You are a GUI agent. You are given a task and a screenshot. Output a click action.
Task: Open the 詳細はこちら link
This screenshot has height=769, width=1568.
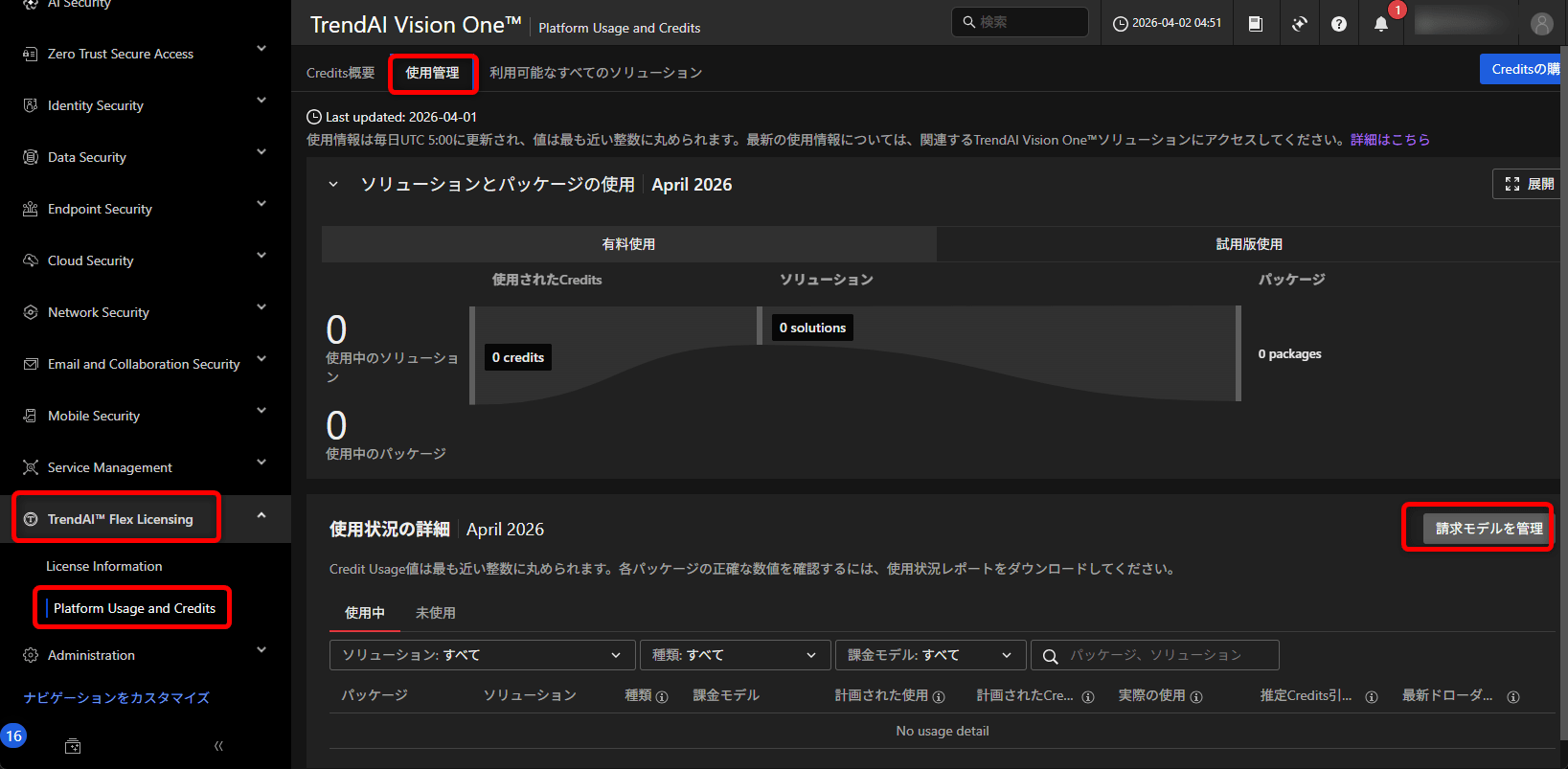[1390, 140]
